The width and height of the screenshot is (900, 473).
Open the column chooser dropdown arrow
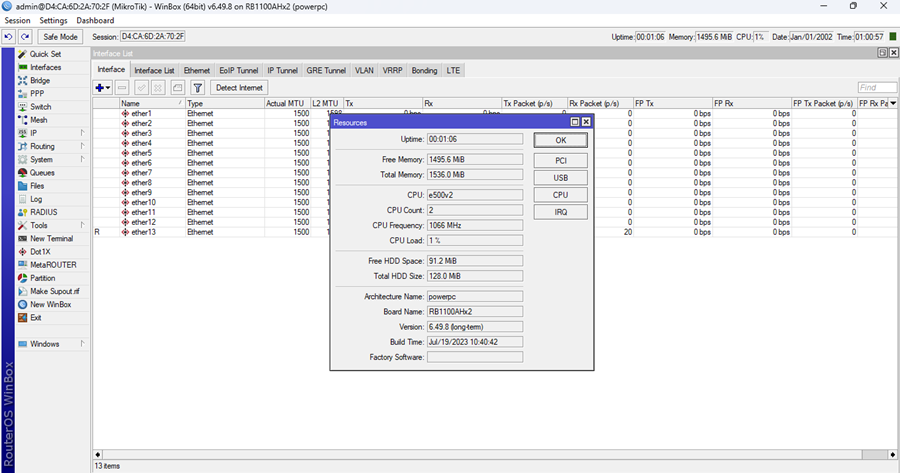click(x=893, y=103)
